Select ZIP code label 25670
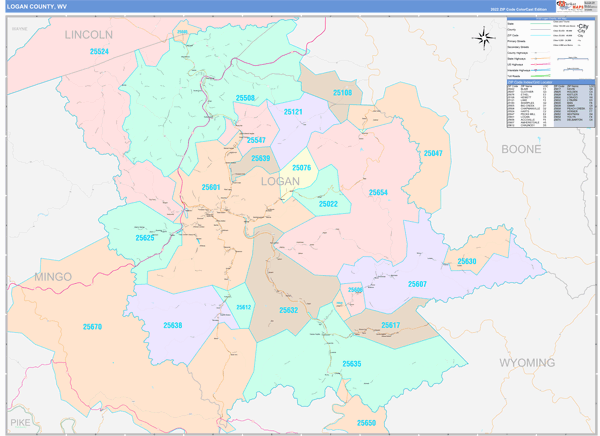This screenshot has width=600, height=436. coord(92,327)
